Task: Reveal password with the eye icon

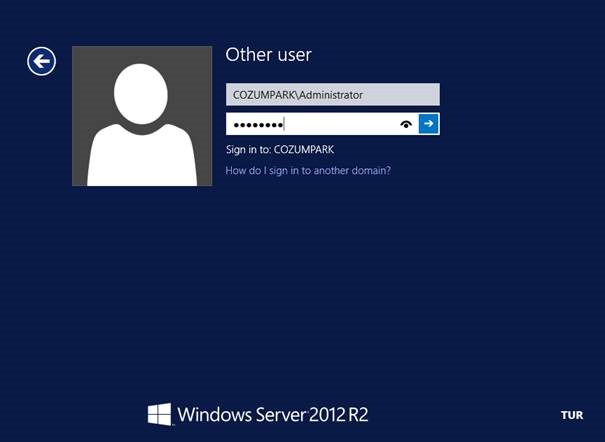Action: coord(406,124)
